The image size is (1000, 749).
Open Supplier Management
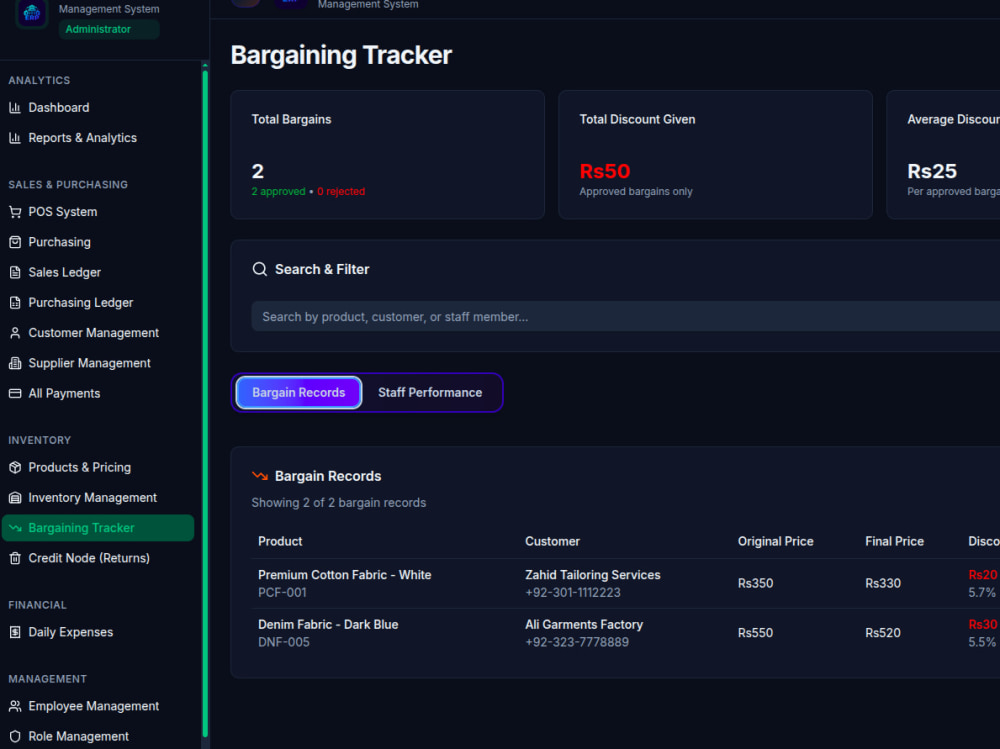point(98,363)
